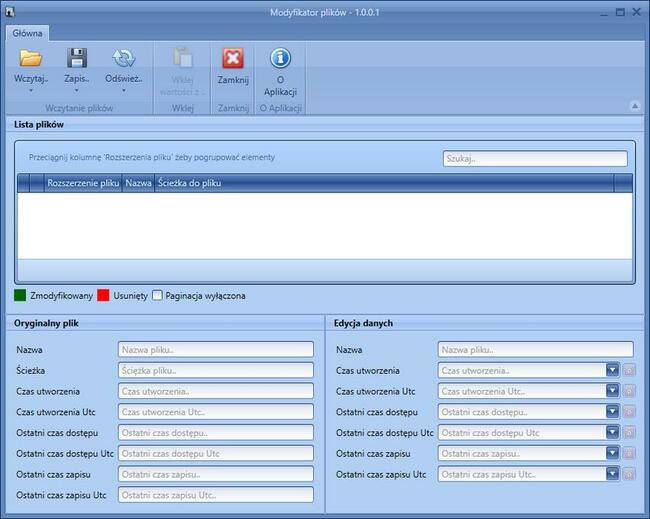This screenshot has width=650, height=519.
Task: Collapse the ribbon with the arrow at right
Action: click(x=634, y=105)
